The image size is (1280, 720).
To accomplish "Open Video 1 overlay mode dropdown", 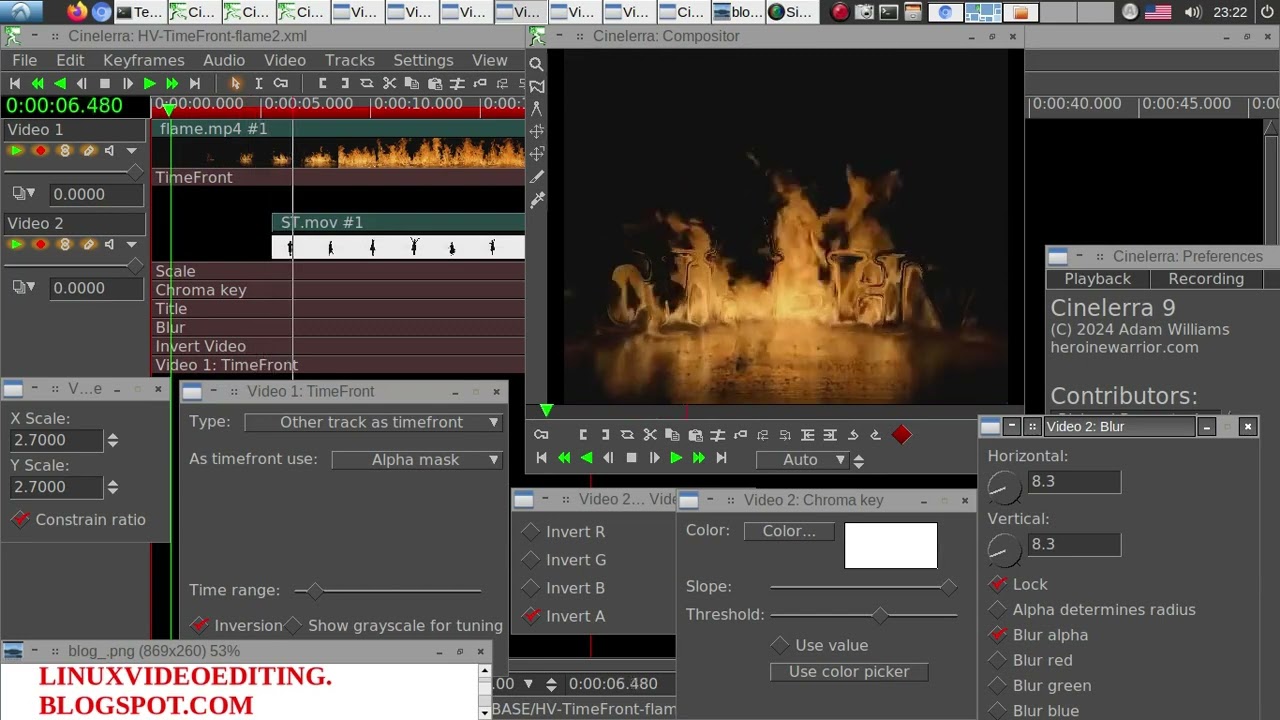I will (x=24, y=194).
